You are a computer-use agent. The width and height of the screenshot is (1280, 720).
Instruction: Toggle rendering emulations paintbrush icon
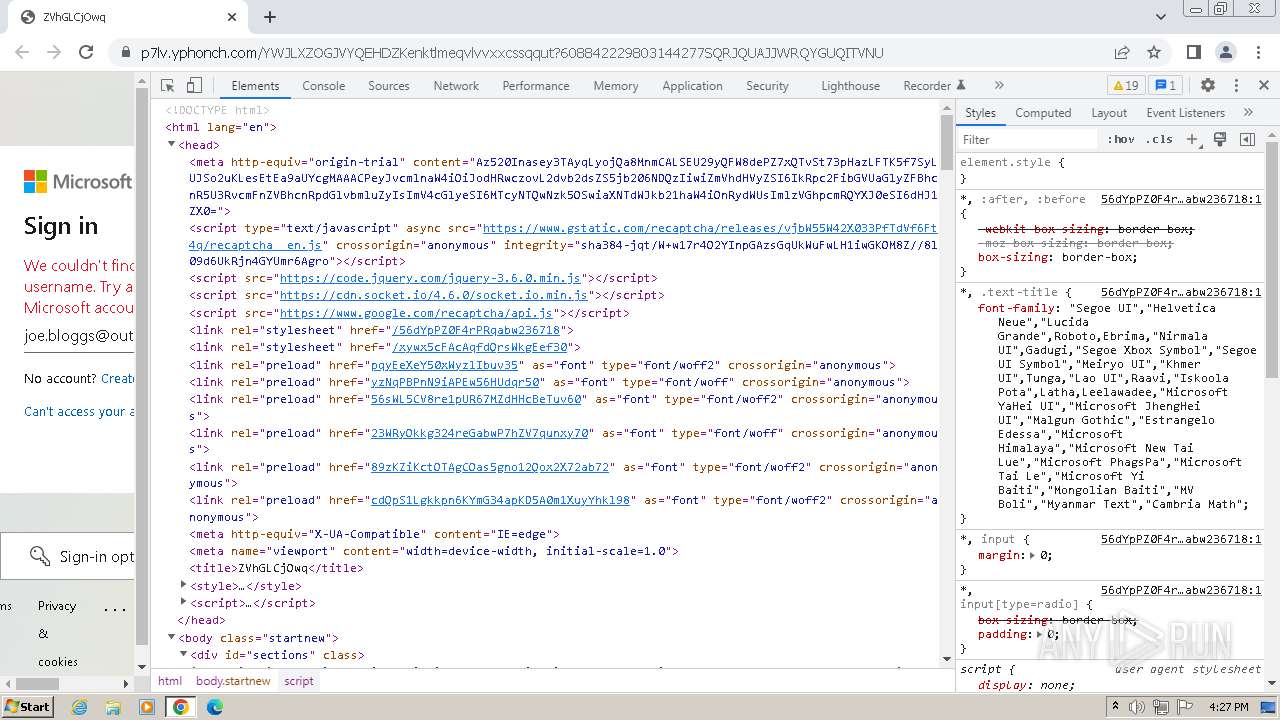(x=1220, y=140)
